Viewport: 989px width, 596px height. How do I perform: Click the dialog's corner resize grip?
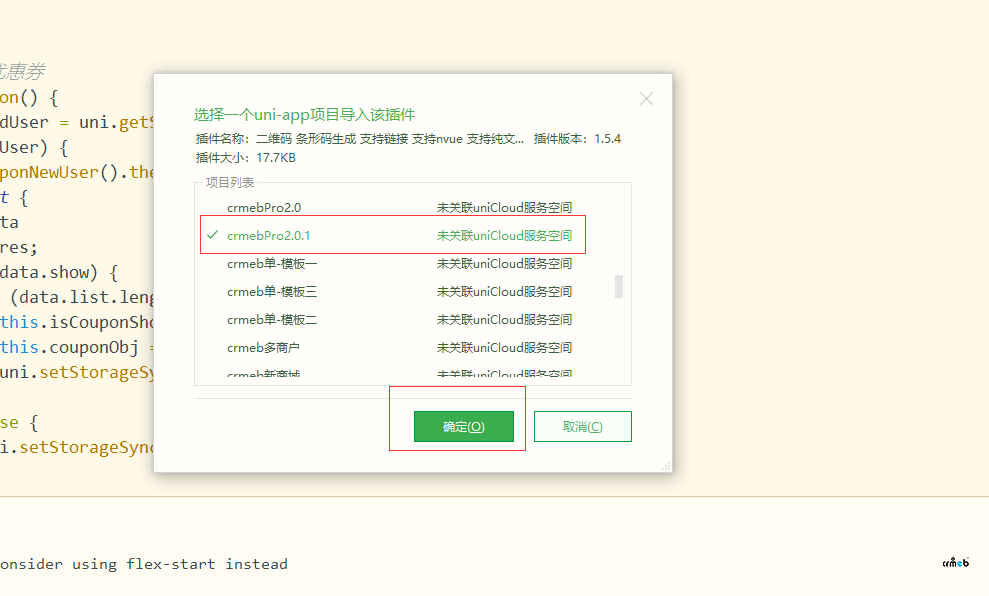(x=666, y=466)
